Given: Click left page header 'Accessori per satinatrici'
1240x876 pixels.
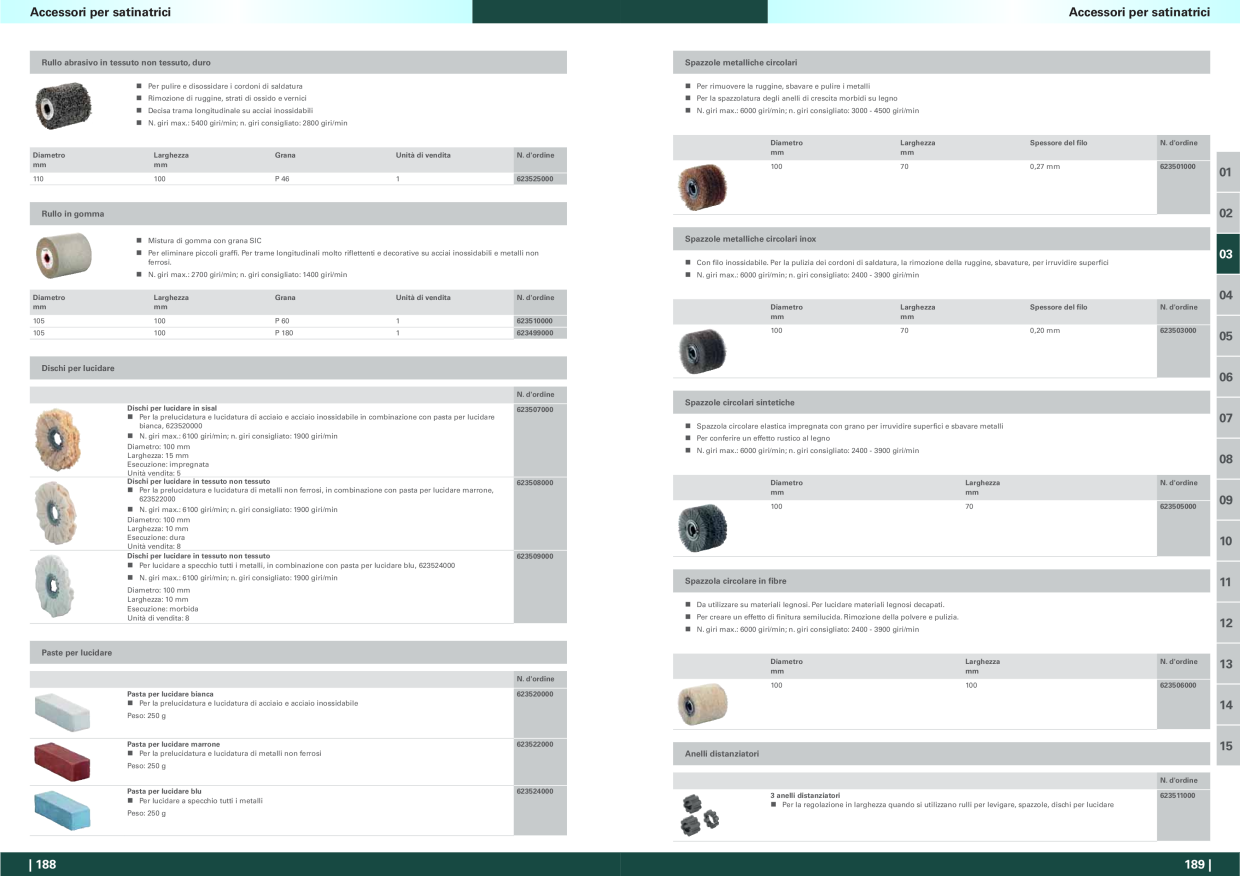Looking at the screenshot, I should click(x=101, y=12).
